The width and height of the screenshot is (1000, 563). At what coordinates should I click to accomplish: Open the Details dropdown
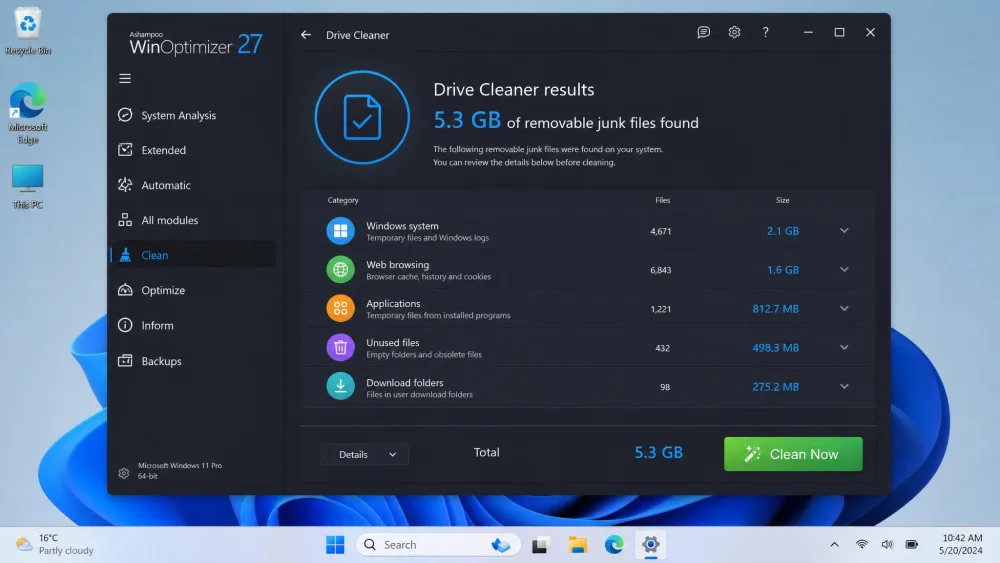coord(364,455)
